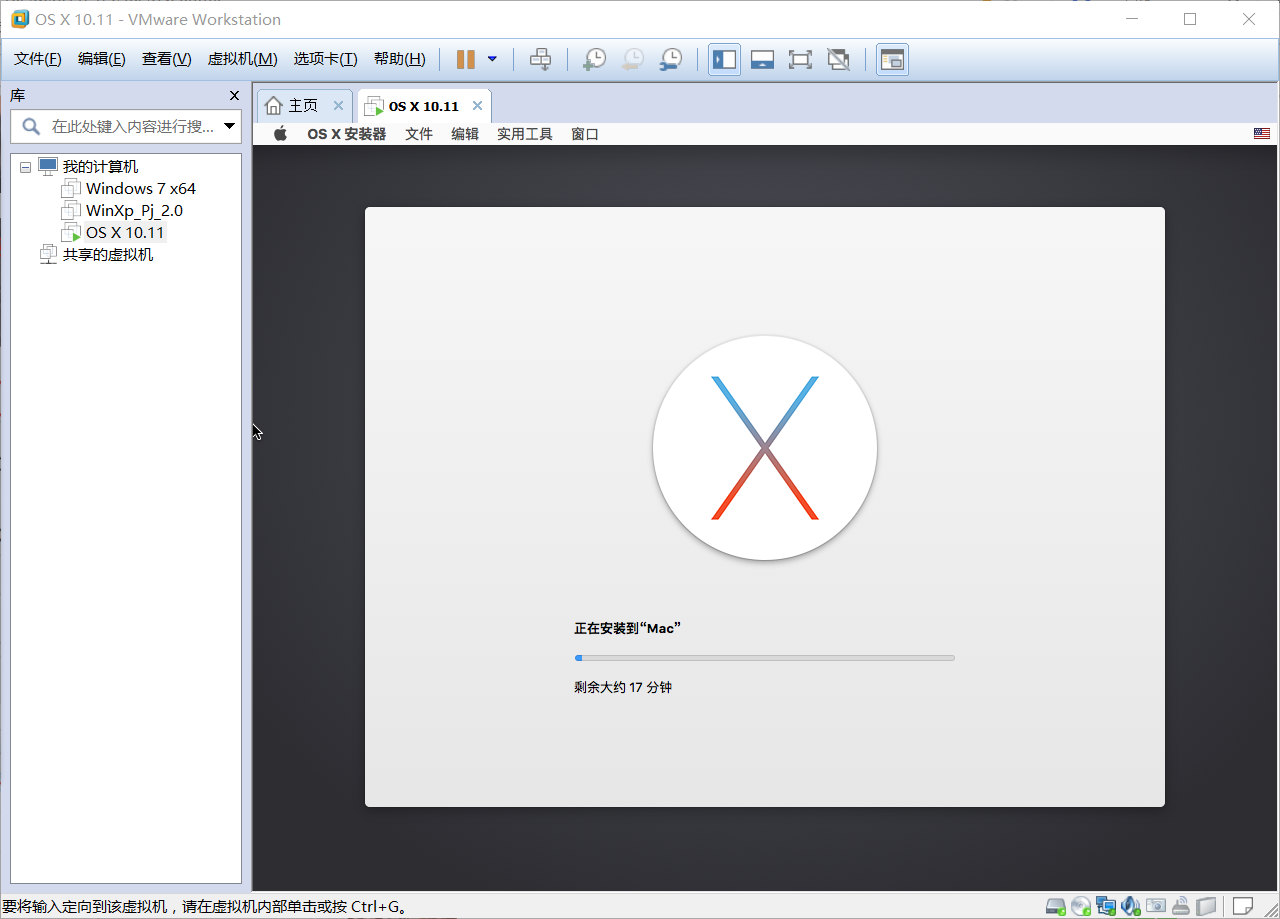The image size is (1280, 919).
Task: Select OS X 10.11 in the library
Action: 124,232
